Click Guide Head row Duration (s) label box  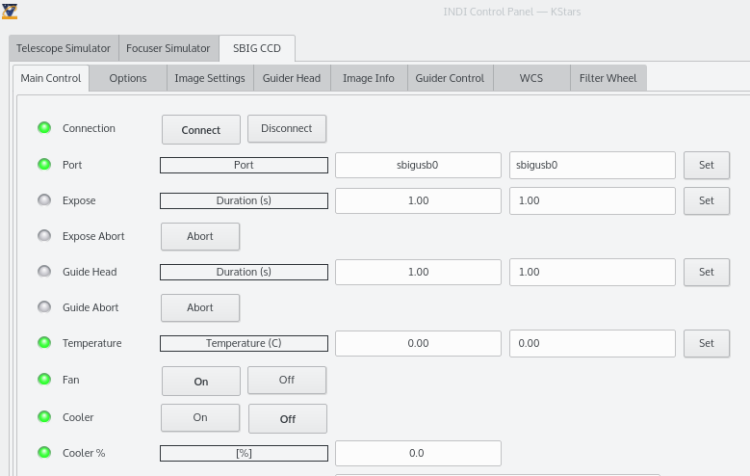tap(244, 272)
